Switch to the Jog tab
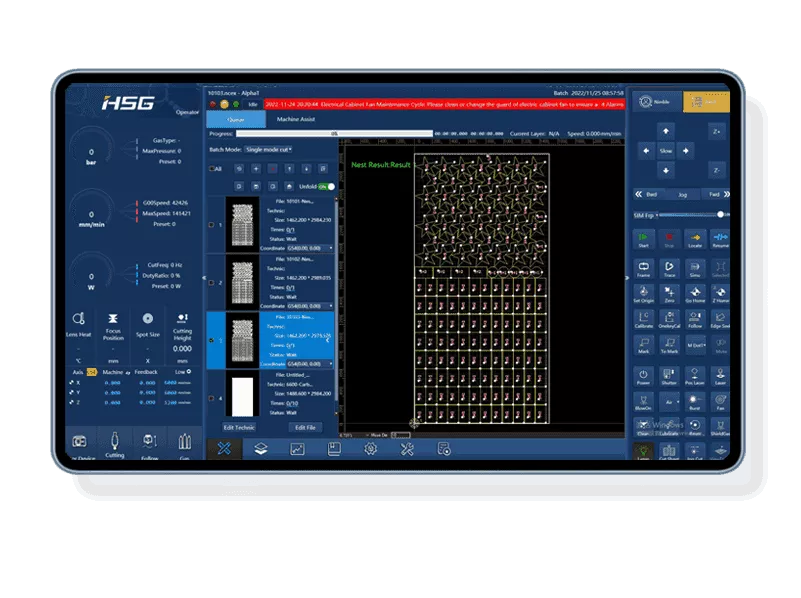Image resolution: width=801 pixels, height=598 pixels. pyautogui.click(x=683, y=194)
